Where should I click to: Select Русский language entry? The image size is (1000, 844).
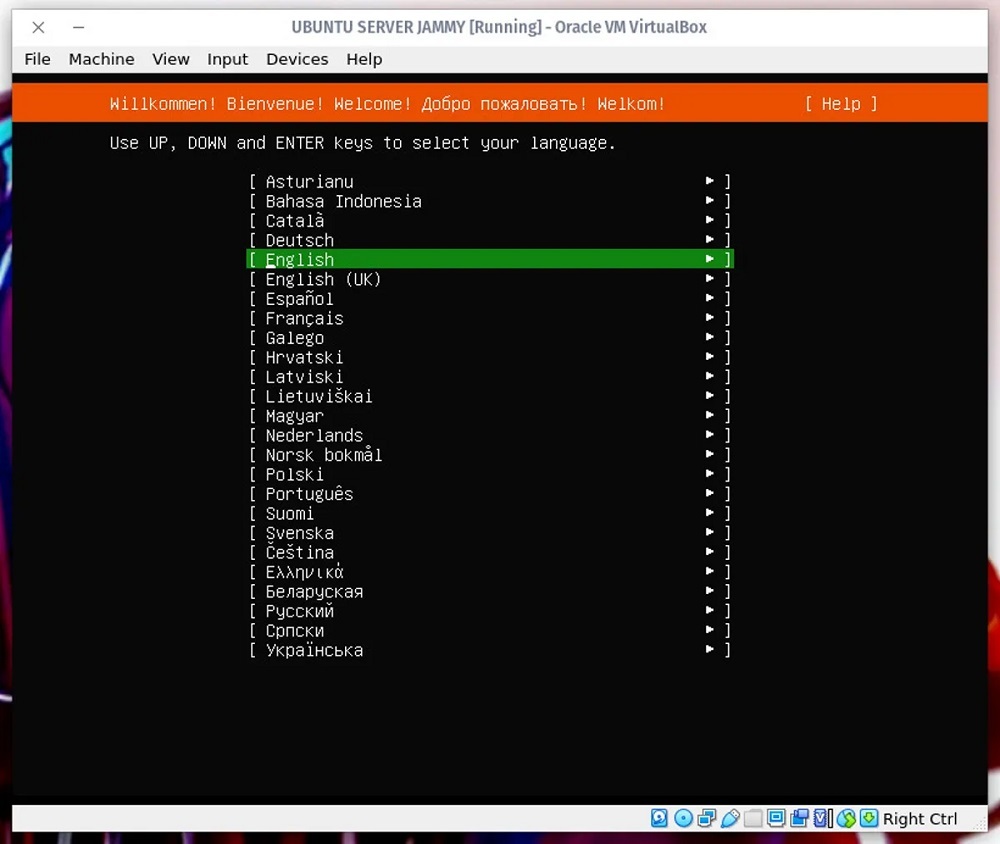pos(490,611)
